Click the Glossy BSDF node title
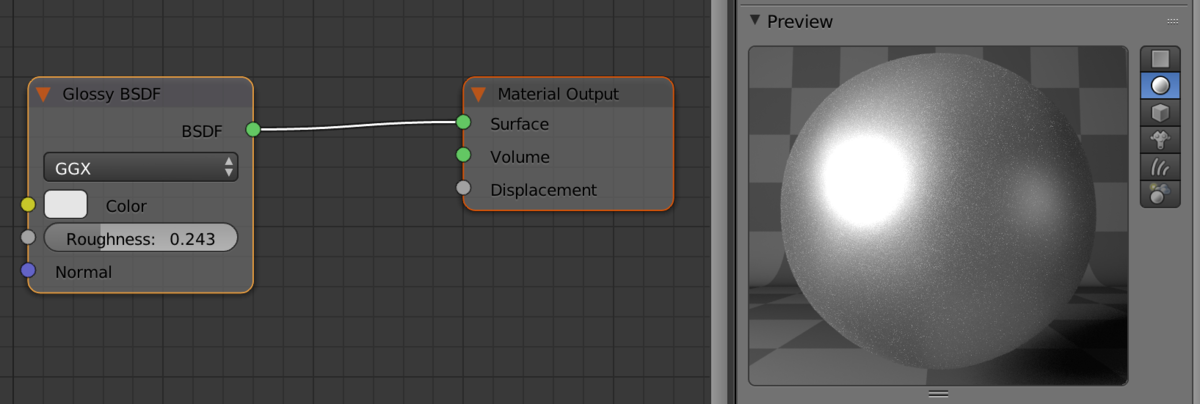 pyautogui.click(x=111, y=95)
